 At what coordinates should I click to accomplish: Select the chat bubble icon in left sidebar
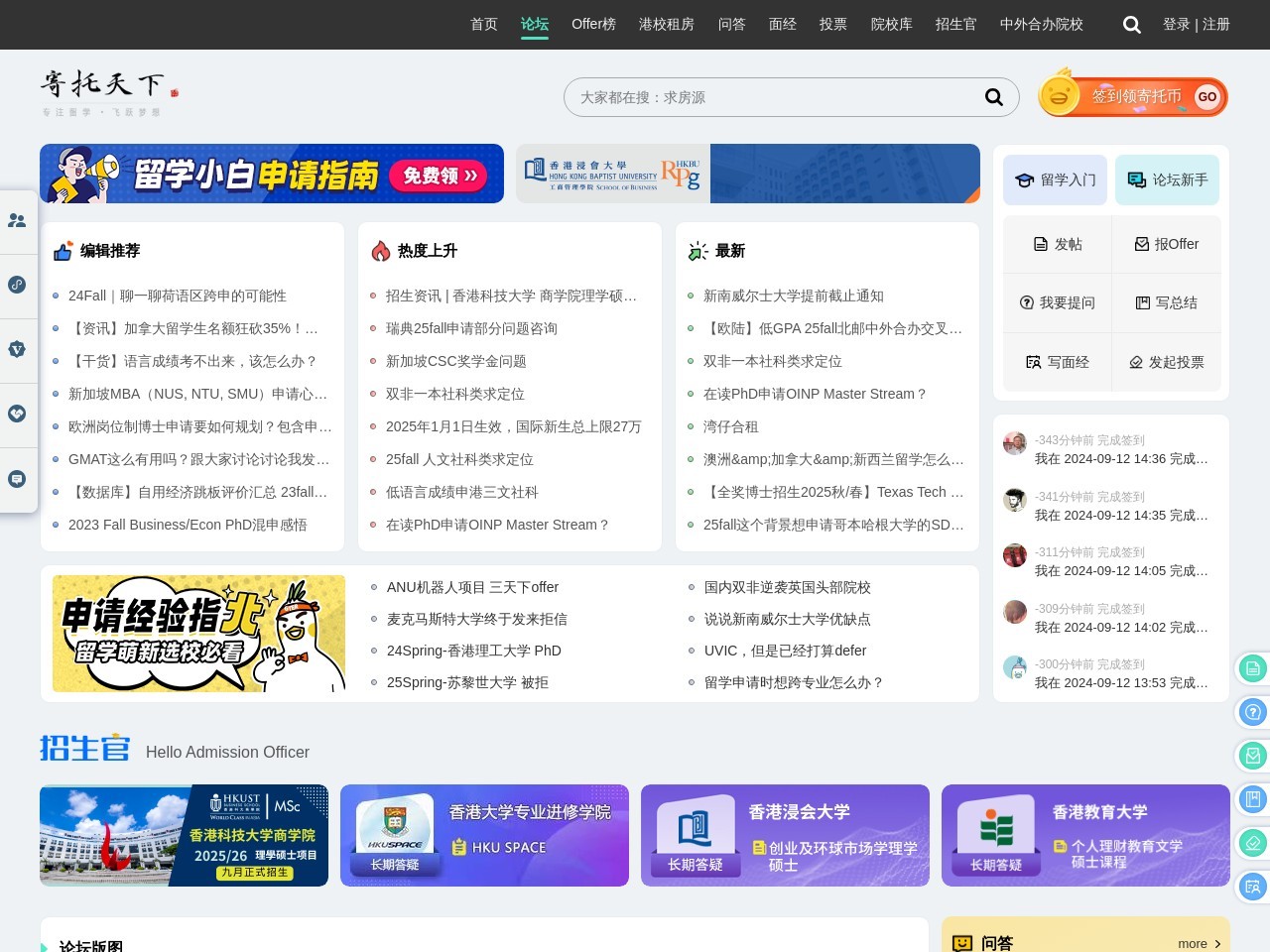pyautogui.click(x=17, y=479)
